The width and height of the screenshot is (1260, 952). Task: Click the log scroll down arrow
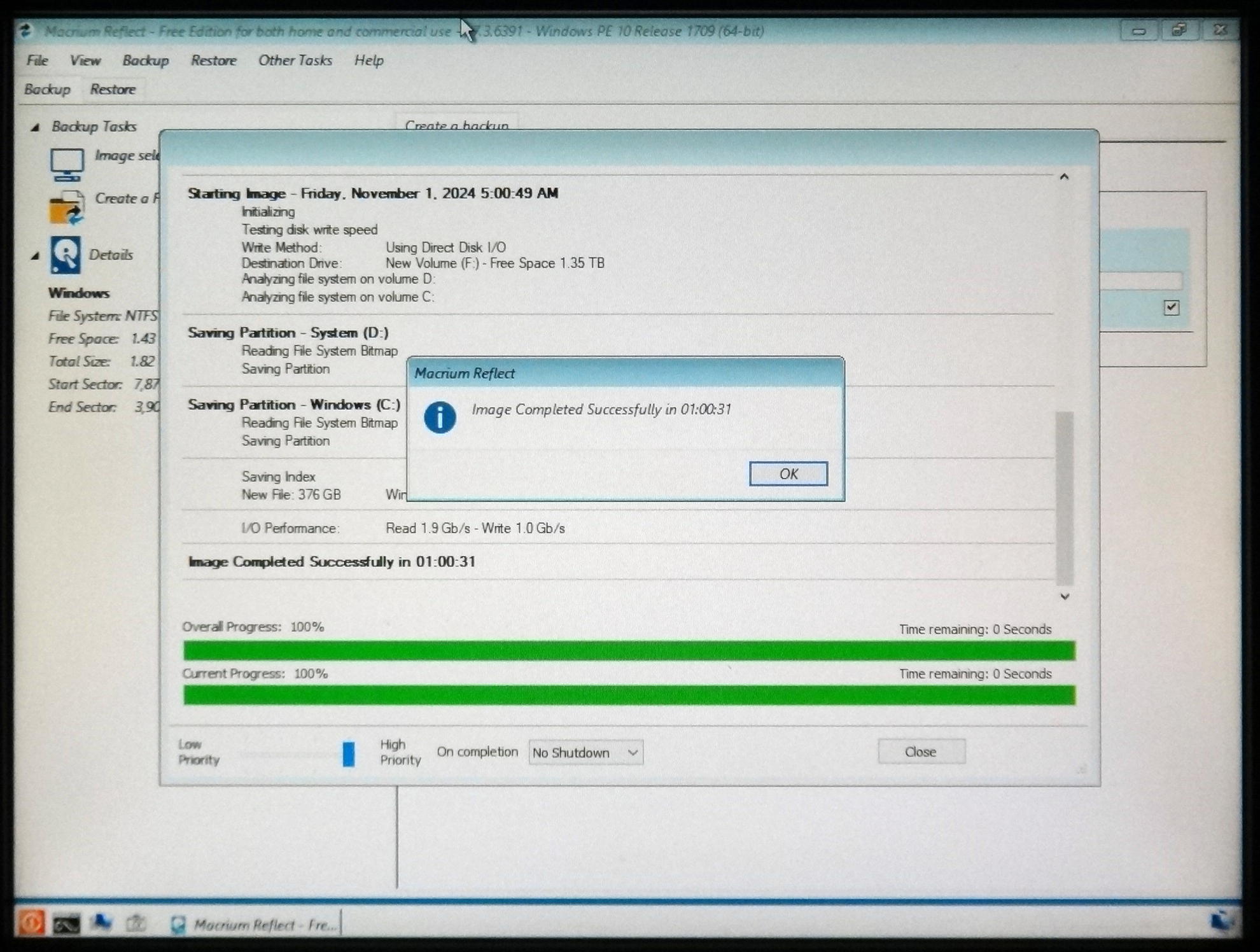pyautogui.click(x=1065, y=596)
